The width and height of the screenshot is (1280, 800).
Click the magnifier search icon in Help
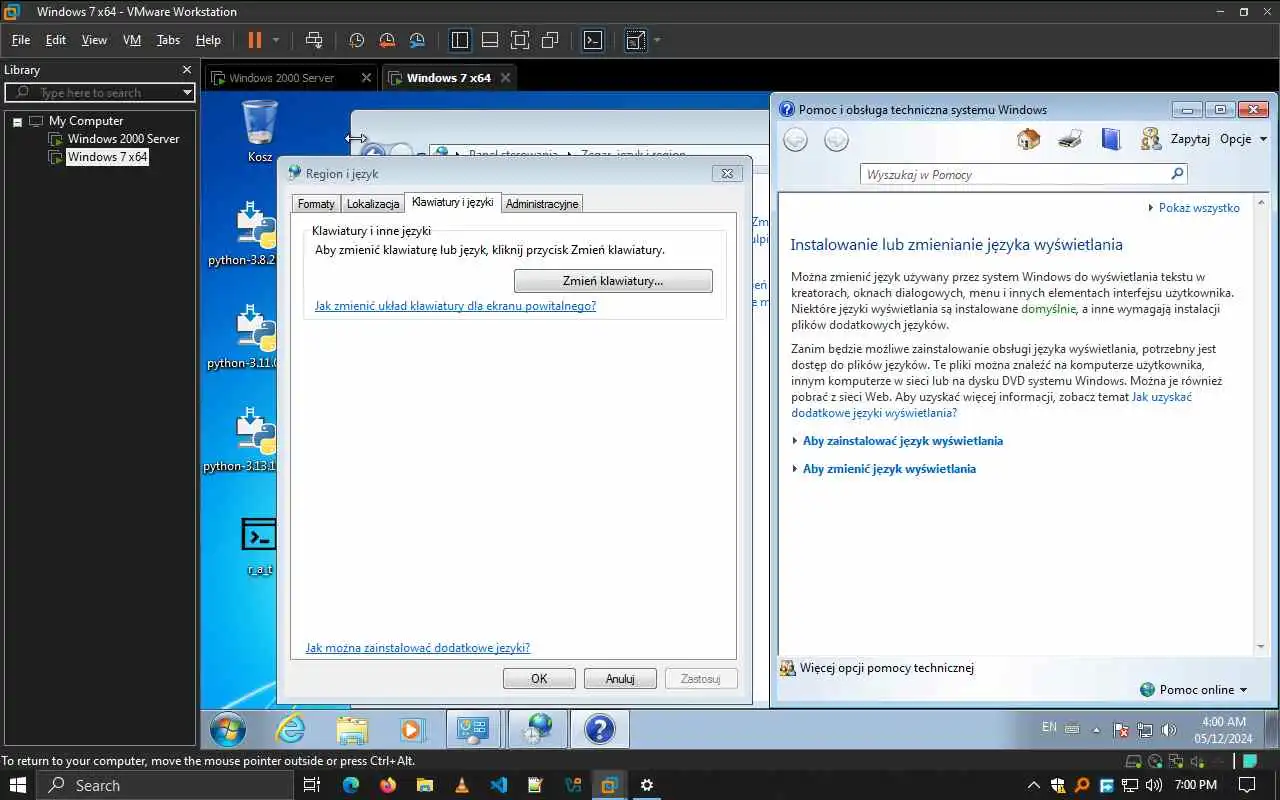tap(1177, 174)
